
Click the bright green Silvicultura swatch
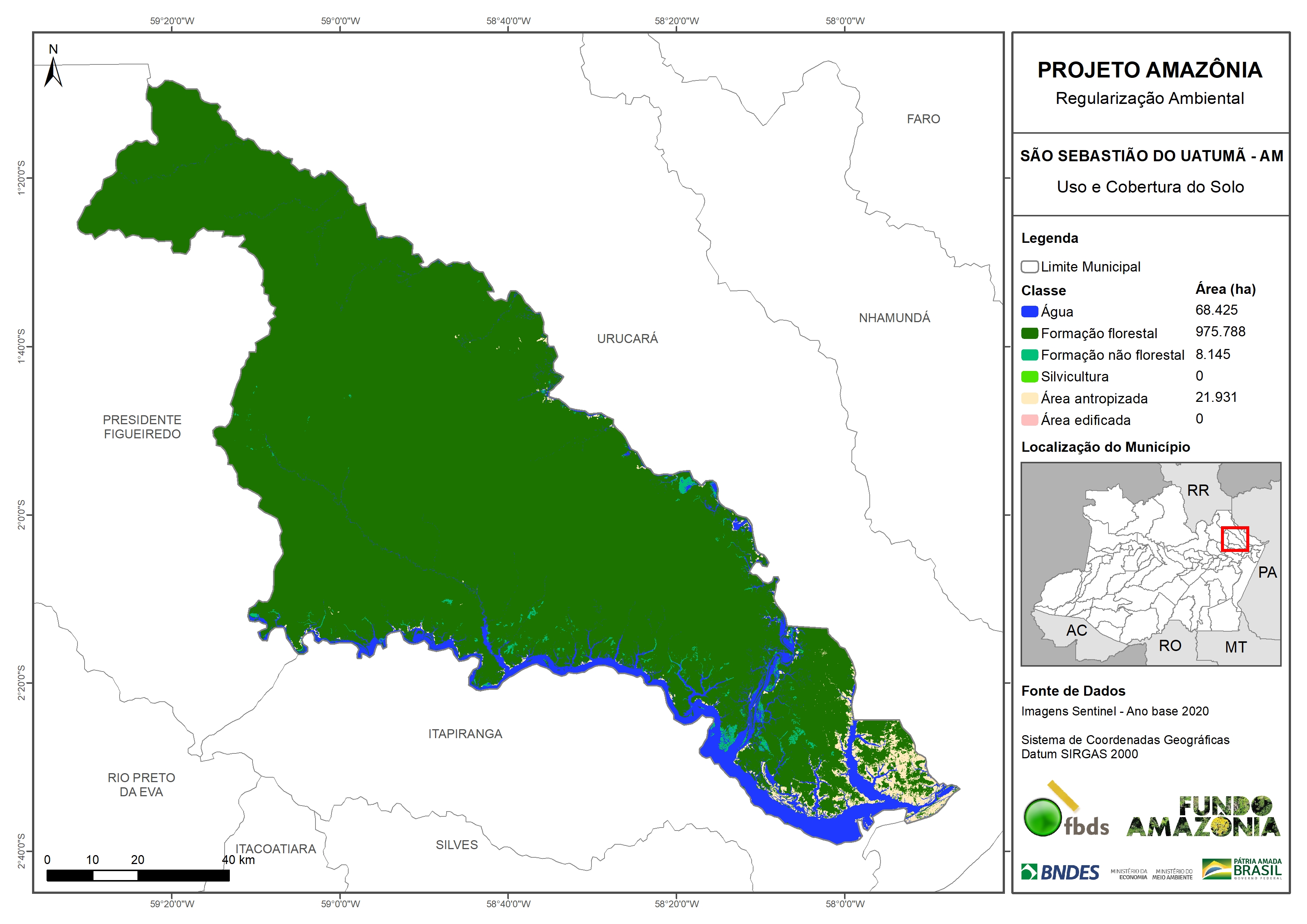1029,376
